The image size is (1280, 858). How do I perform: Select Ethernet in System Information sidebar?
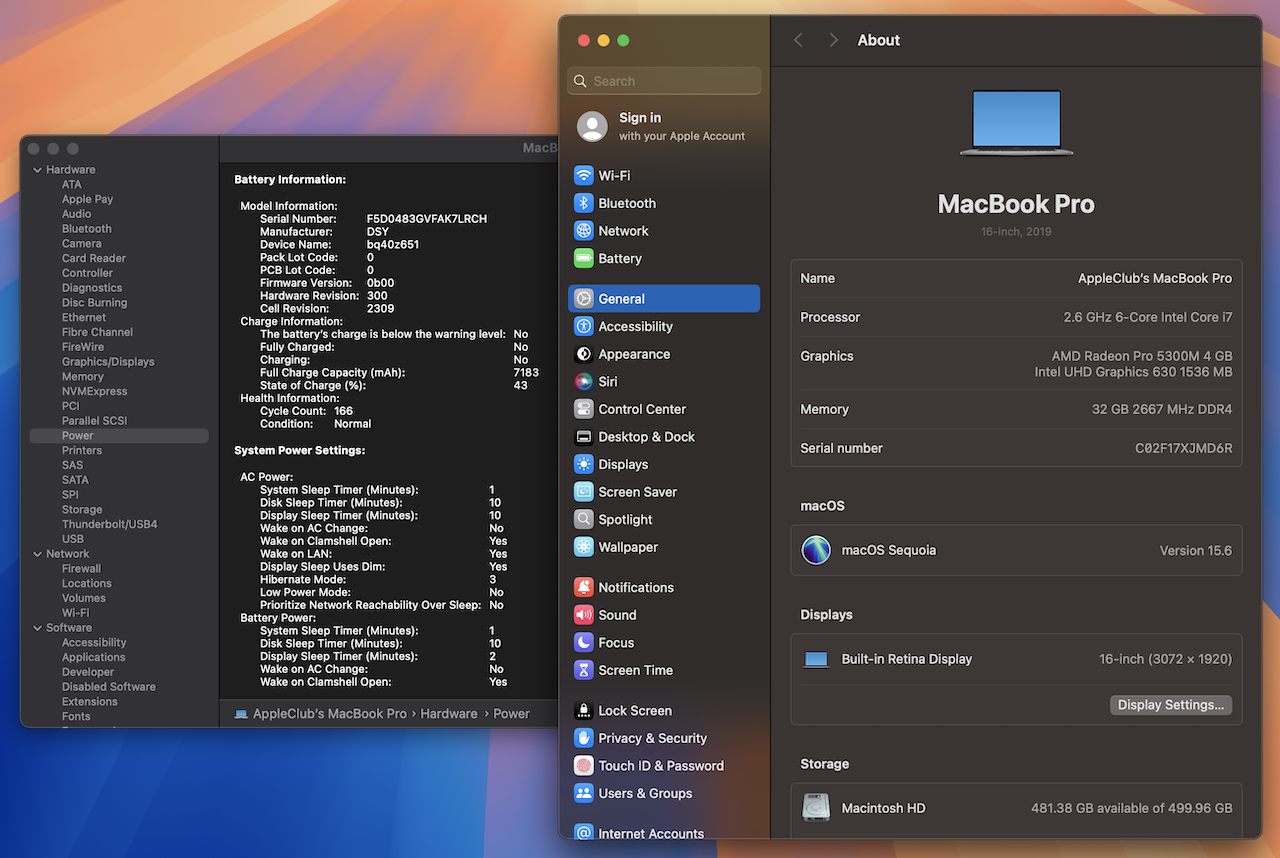click(84, 318)
